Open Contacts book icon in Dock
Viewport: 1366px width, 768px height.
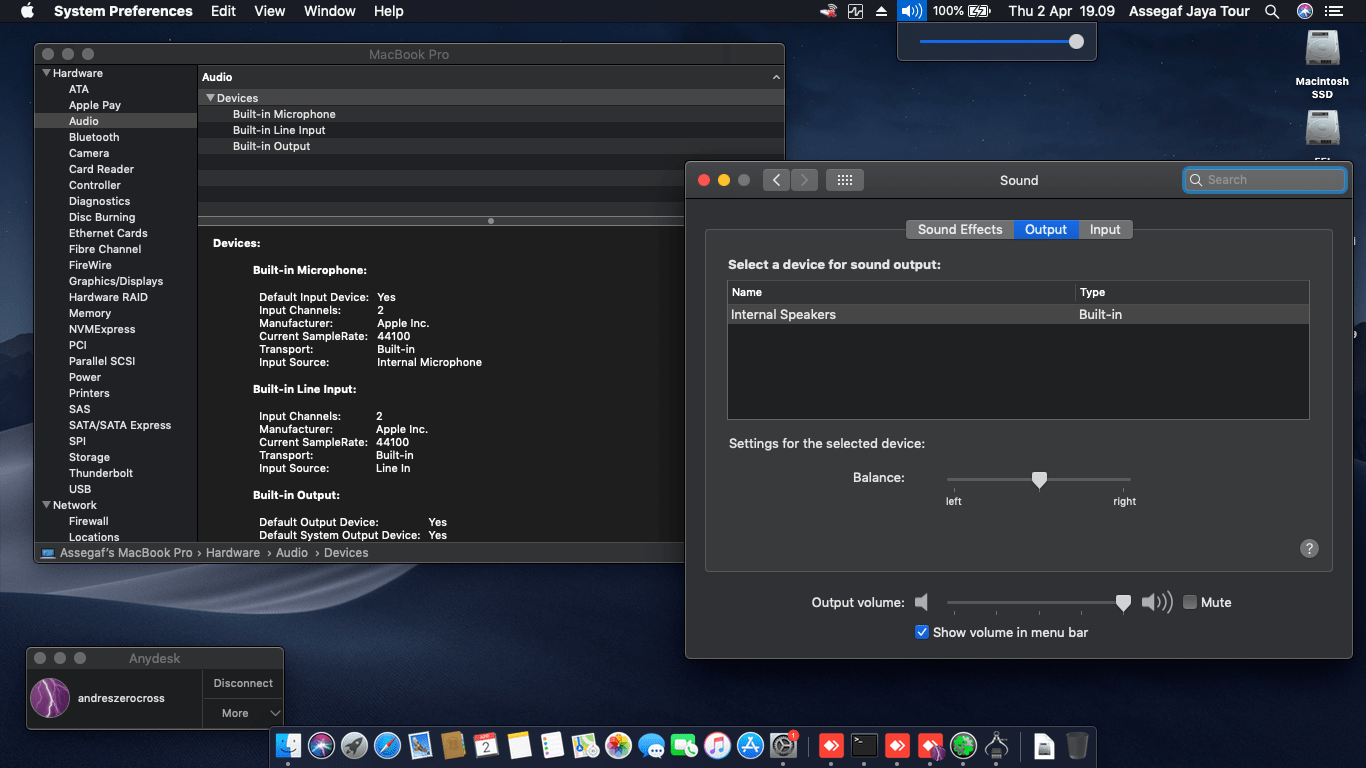tap(453, 745)
